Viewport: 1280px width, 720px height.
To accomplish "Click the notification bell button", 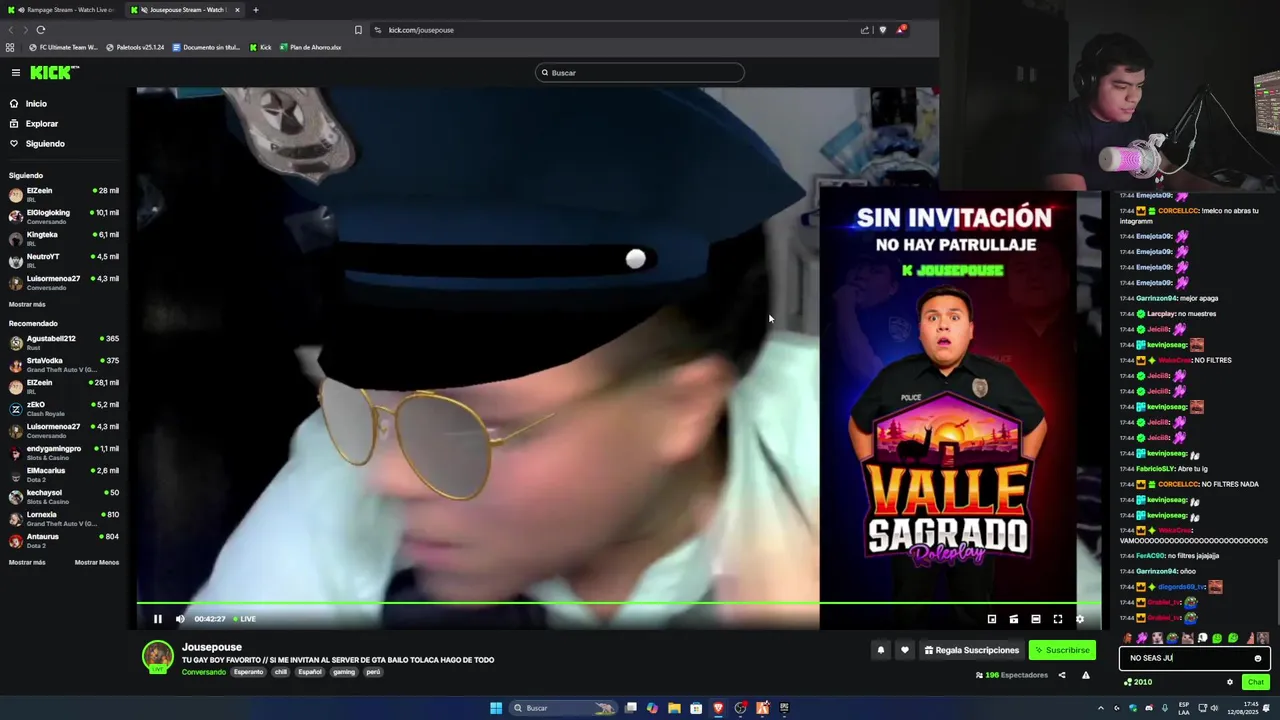I will click(881, 650).
